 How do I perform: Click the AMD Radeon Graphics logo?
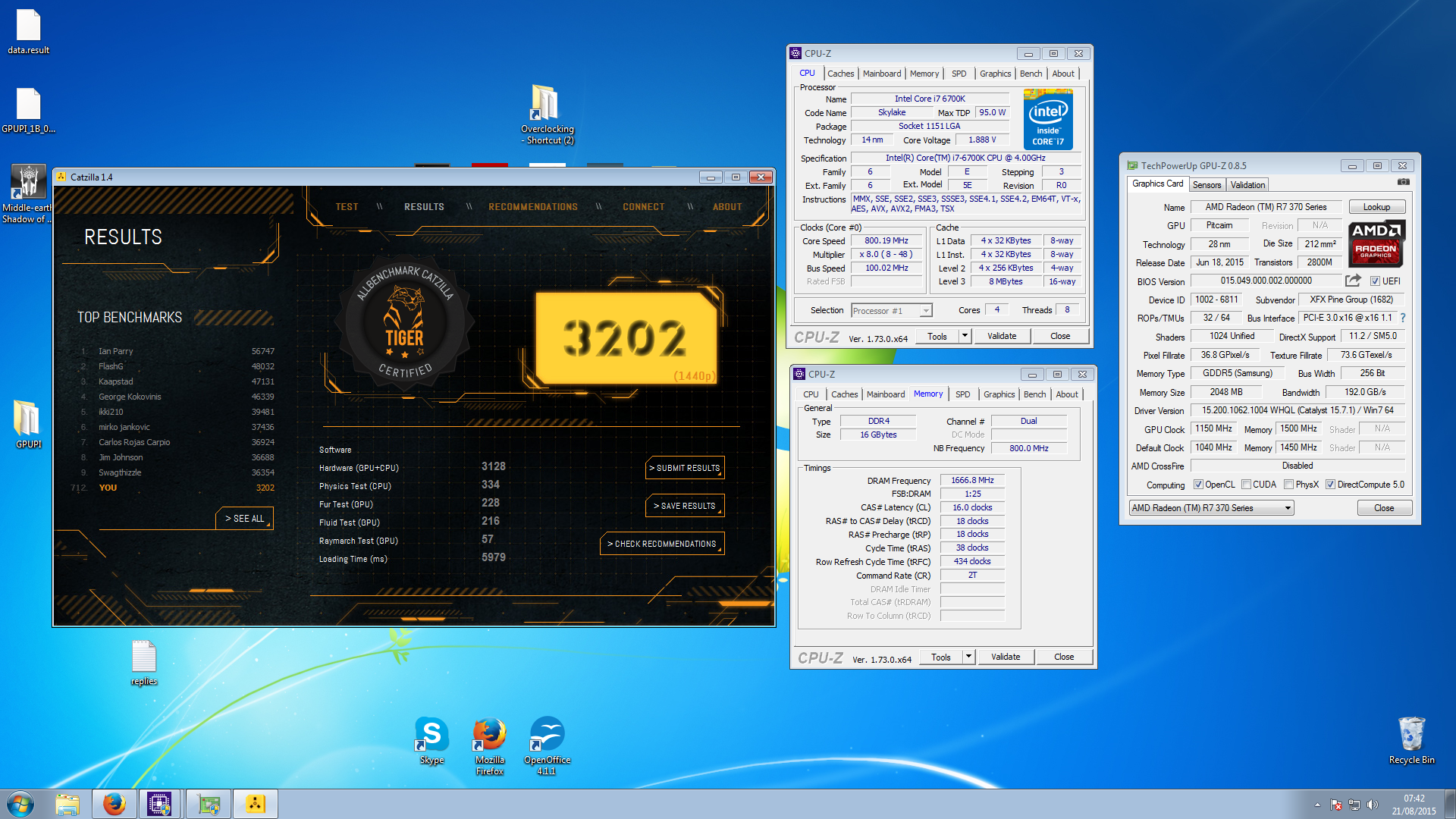coord(1376,243)
